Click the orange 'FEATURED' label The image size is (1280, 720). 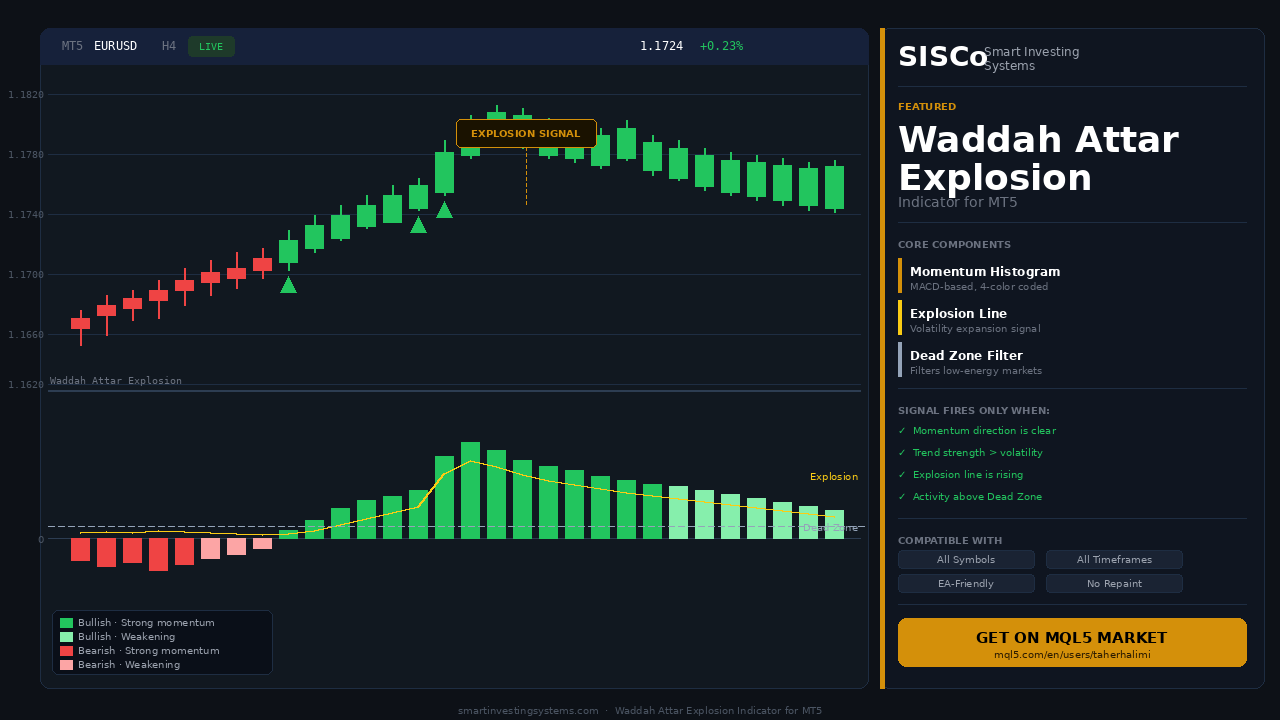tap(927, 107)
